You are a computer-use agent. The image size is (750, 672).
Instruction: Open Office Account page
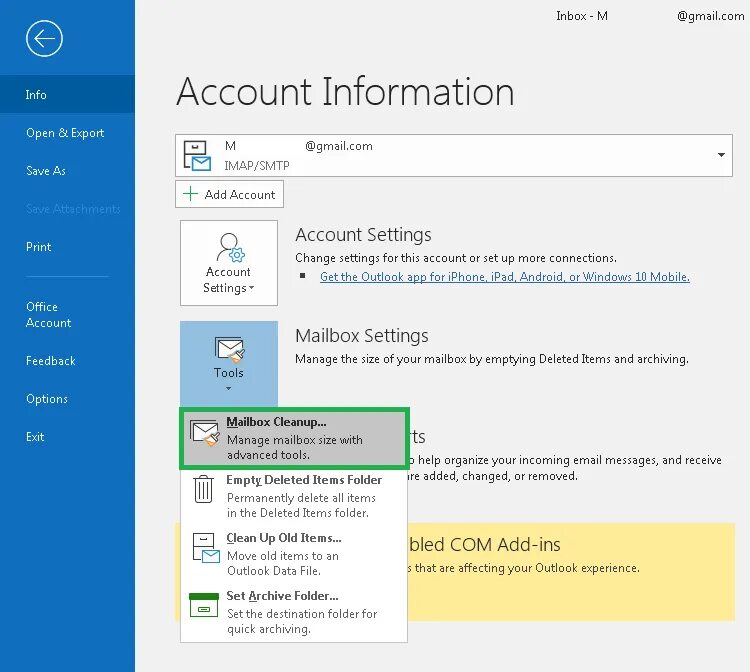[48, 315]
